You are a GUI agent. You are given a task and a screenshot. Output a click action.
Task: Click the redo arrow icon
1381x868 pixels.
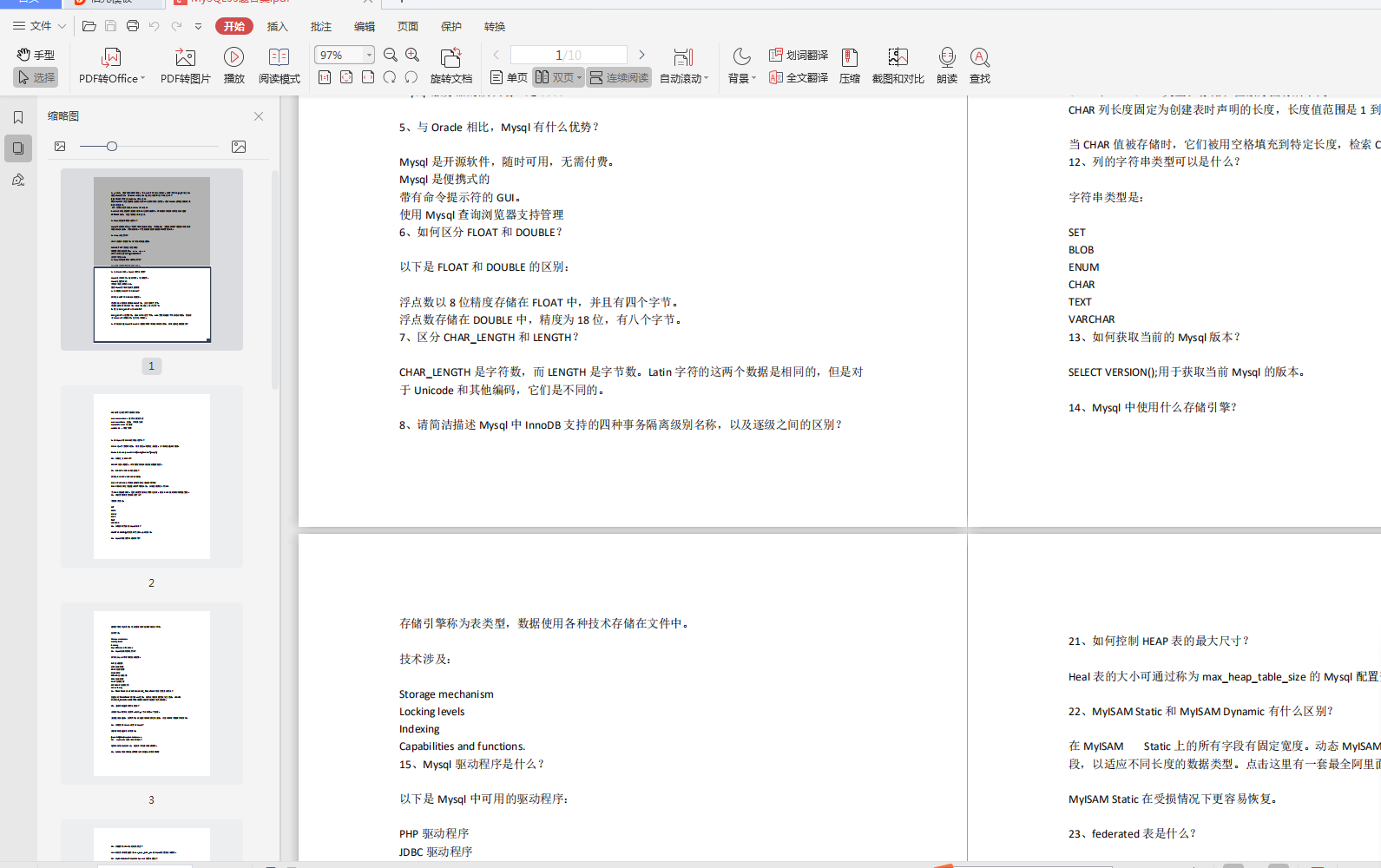click(x=176, y=26)
